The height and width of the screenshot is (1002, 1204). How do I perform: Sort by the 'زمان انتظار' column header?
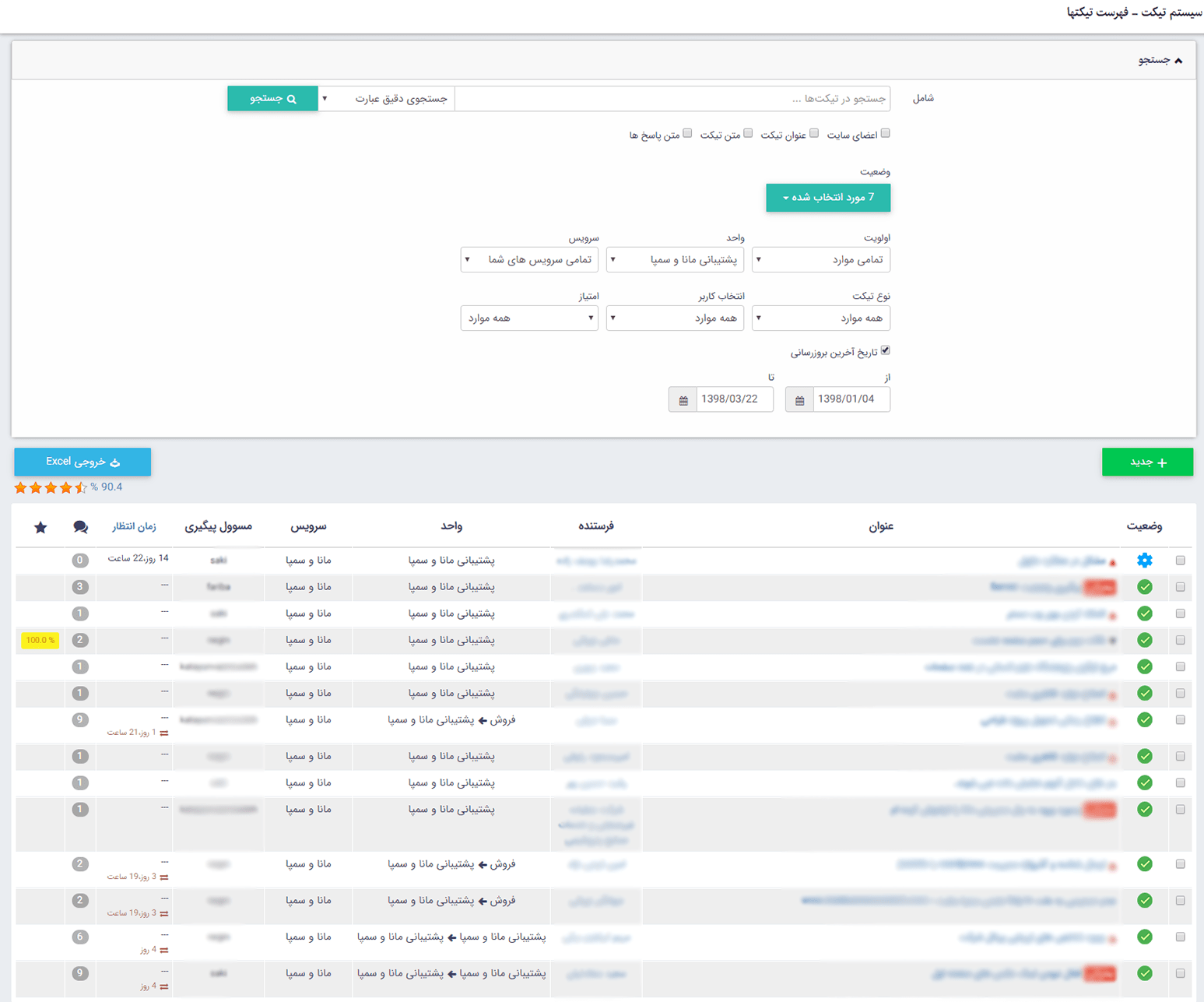pyautogui.click(x=134, y=527)
